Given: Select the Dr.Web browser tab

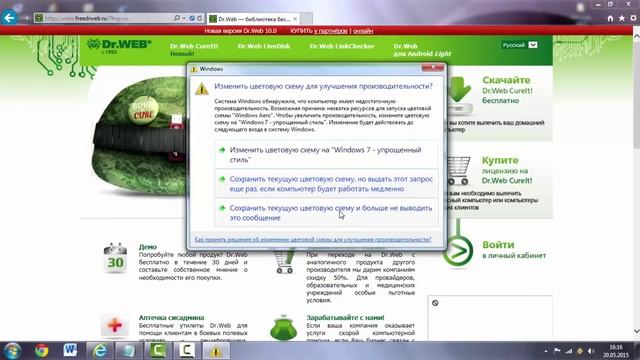Looking at the screenshot, I should 253,19.
